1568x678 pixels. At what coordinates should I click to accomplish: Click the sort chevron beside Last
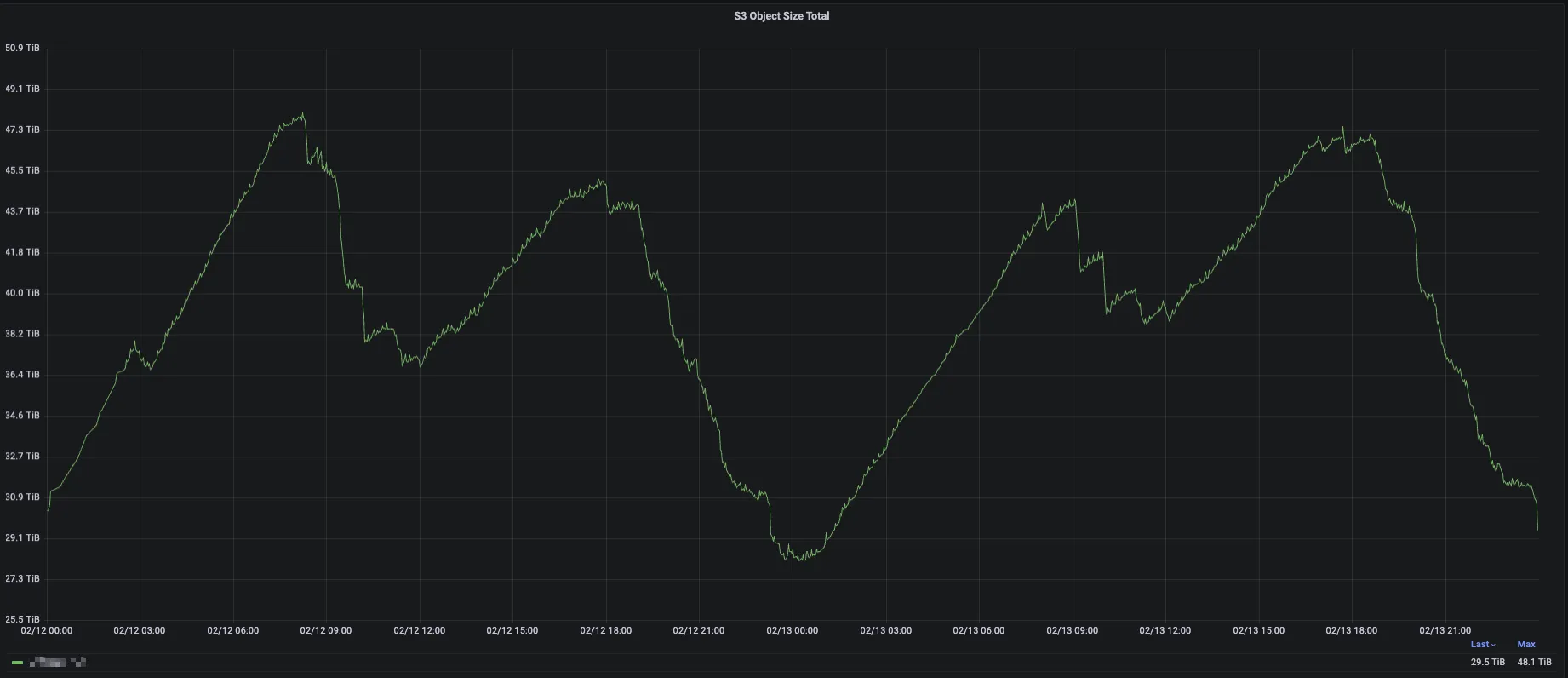(1493, 646)
